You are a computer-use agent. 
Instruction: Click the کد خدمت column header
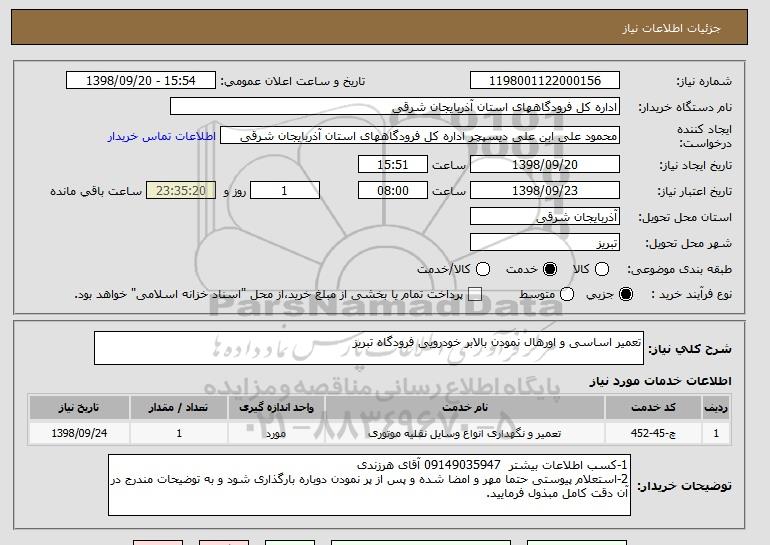tap(653, 408)
